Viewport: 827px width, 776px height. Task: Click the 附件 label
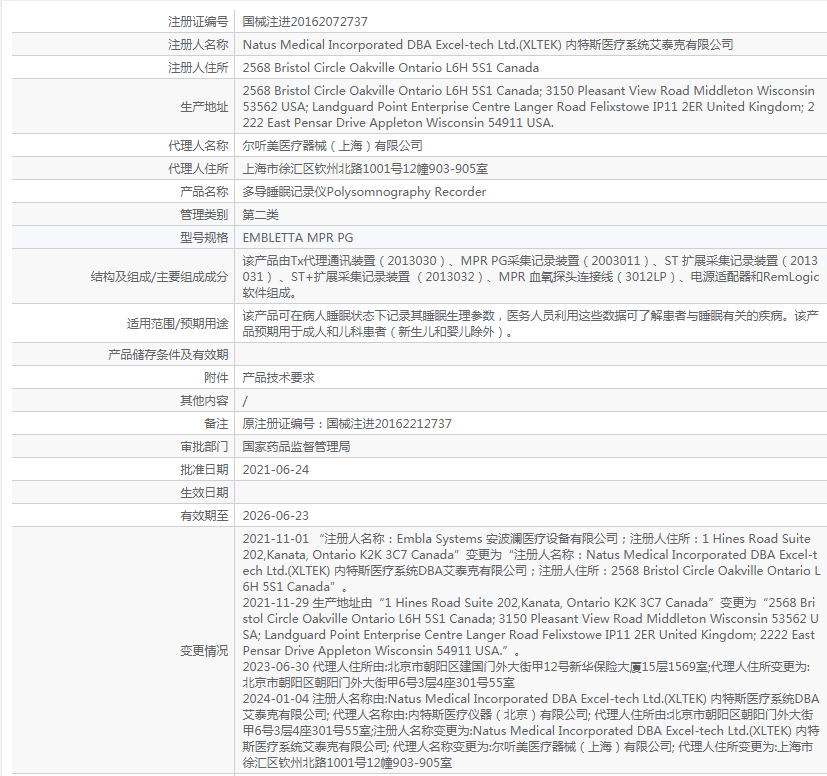216,378
